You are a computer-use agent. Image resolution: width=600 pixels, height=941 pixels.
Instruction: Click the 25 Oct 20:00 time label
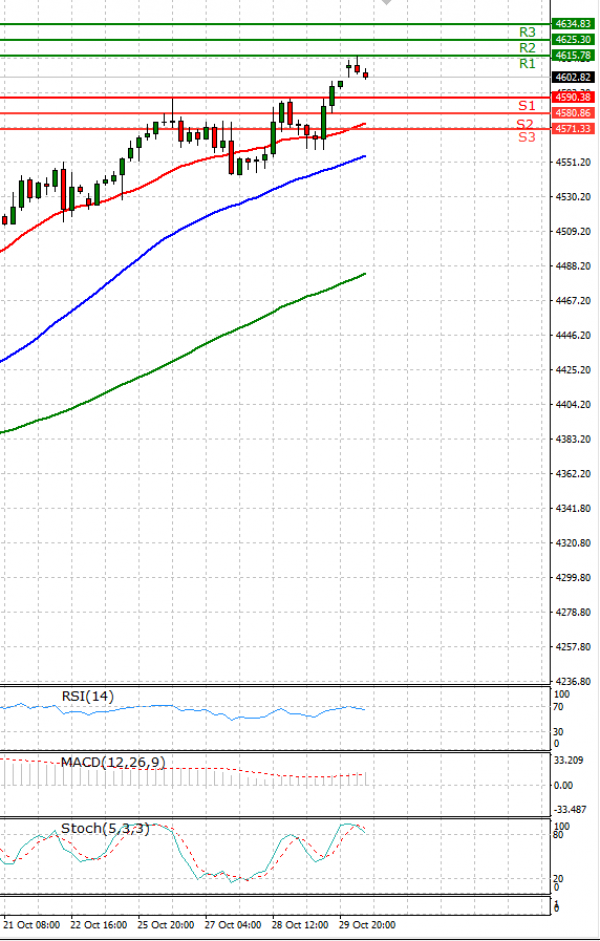click(166, 925)
